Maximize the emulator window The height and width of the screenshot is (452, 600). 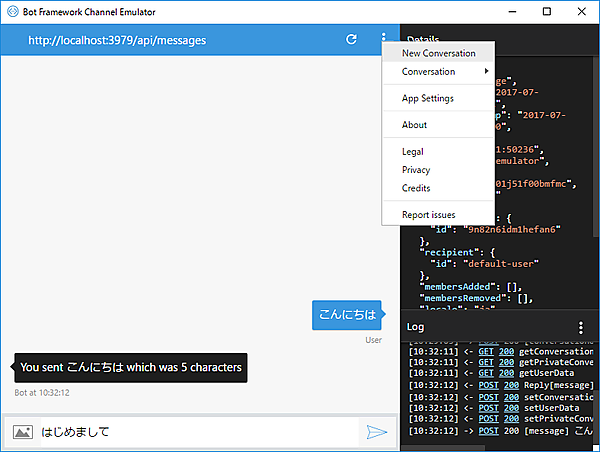547,11
